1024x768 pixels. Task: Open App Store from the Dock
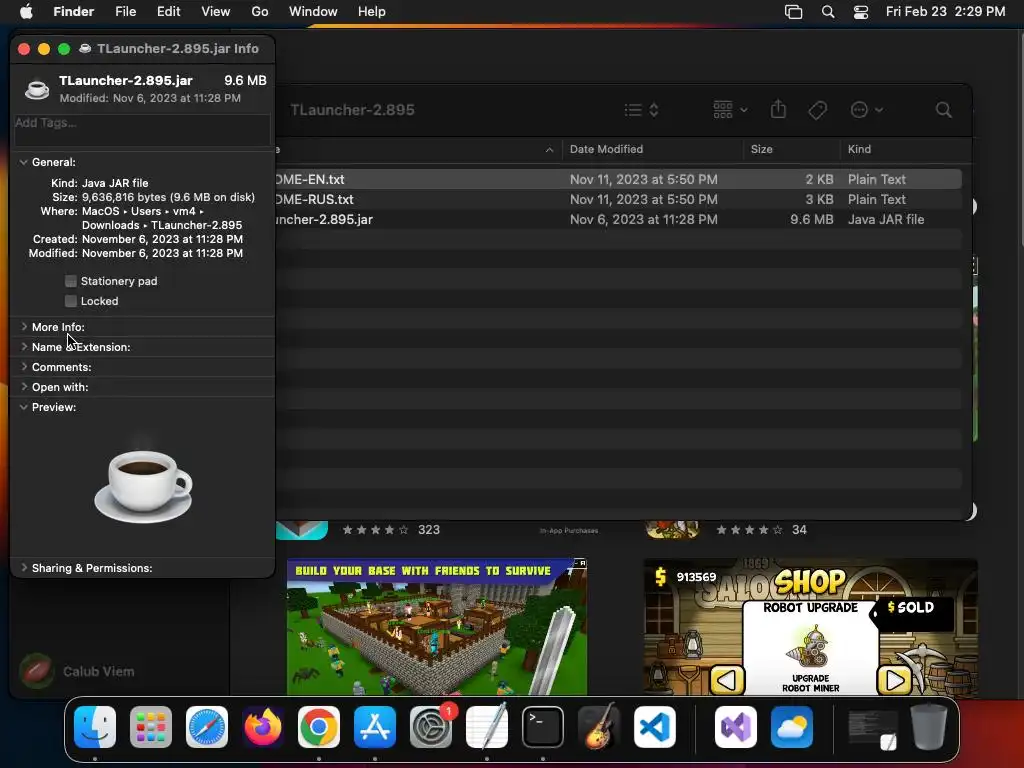(375, 727)
